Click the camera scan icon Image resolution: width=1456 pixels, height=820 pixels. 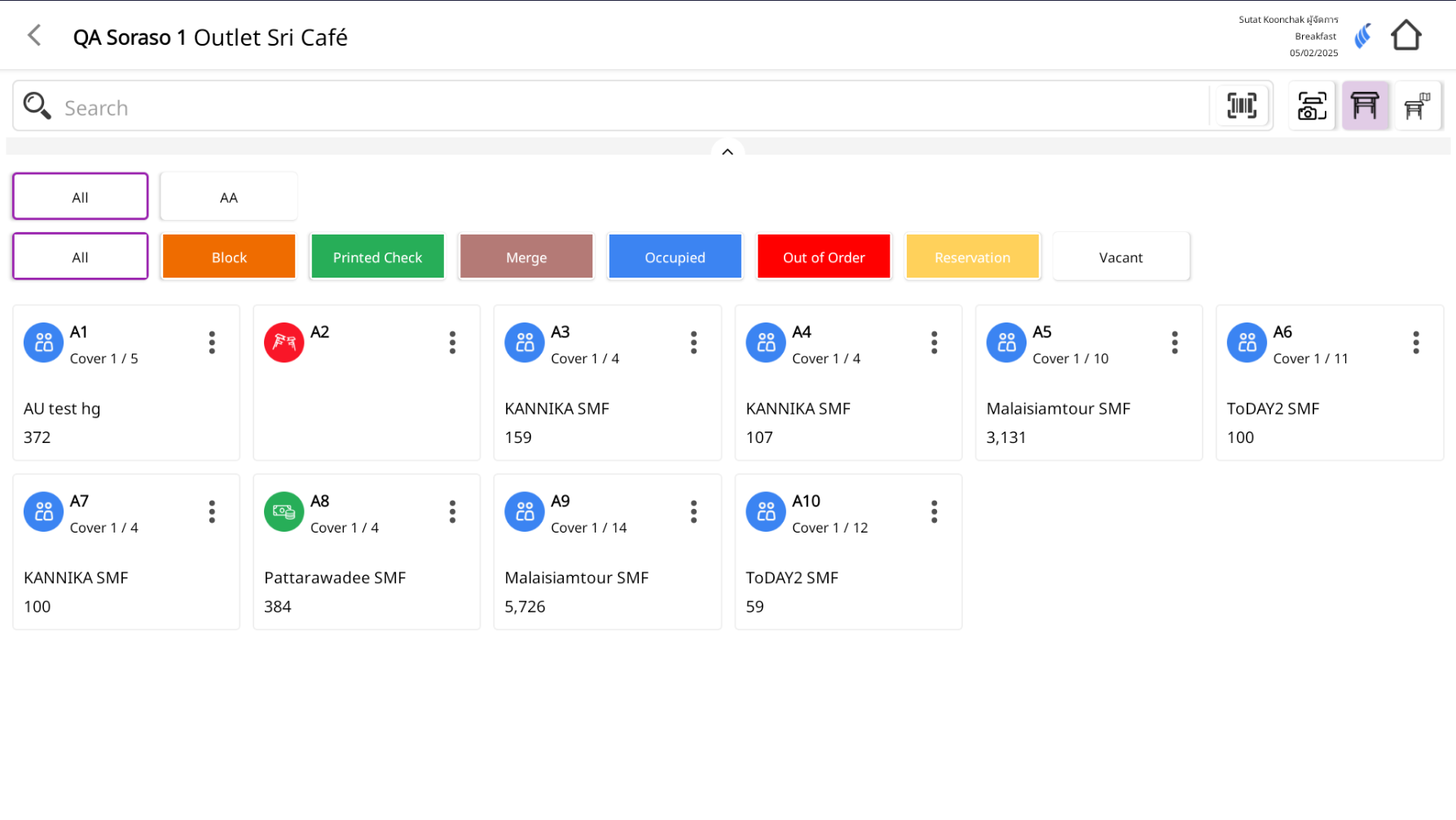pos(1312,106)
